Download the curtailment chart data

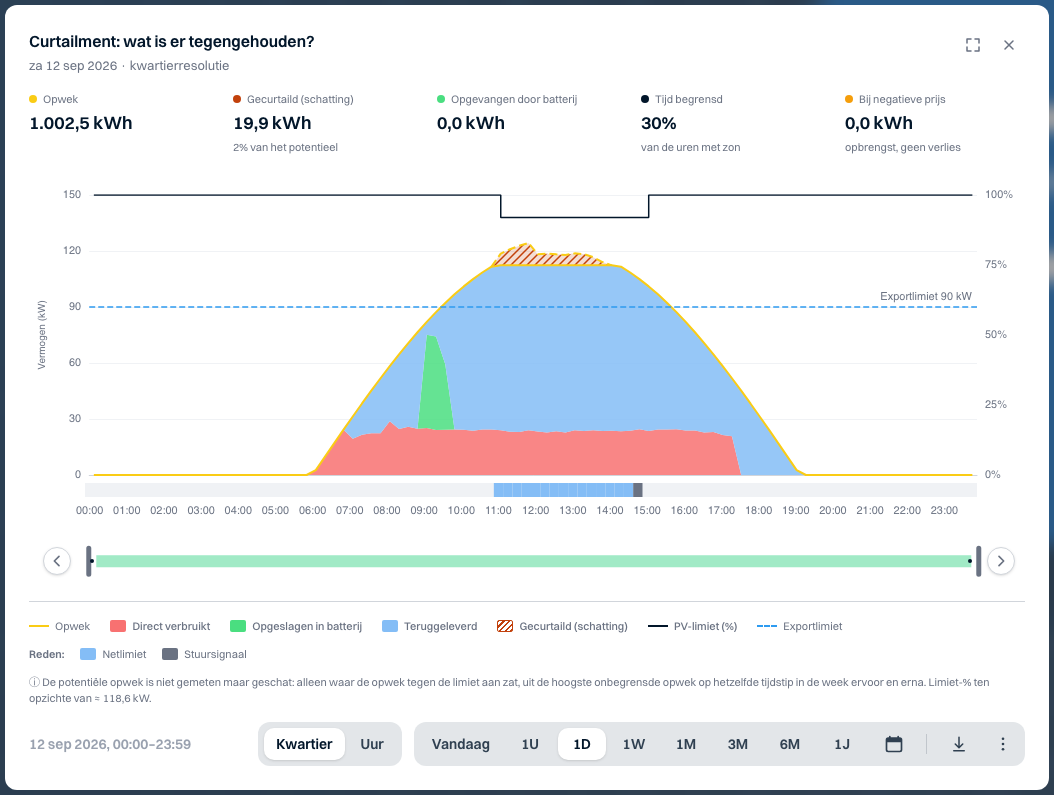pyautogui.click(x=959, y=744)
